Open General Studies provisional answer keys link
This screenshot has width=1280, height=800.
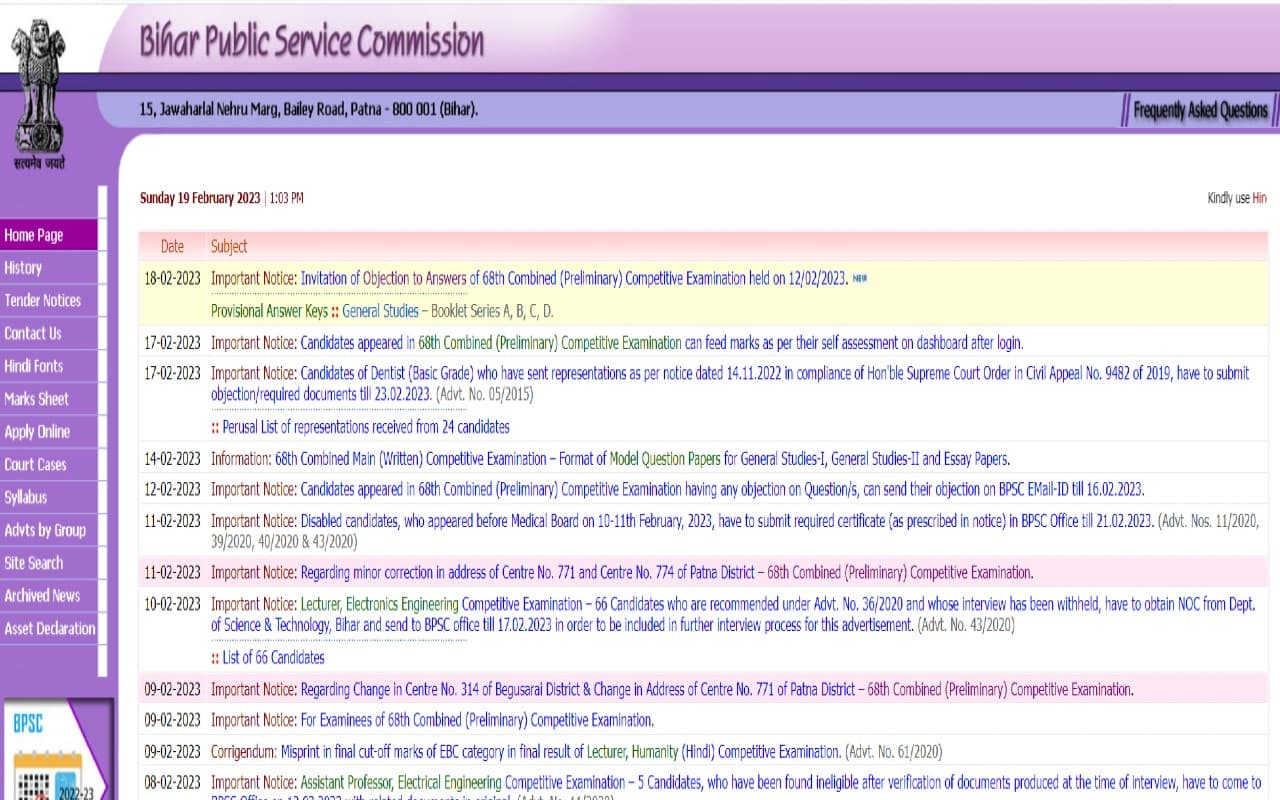click(x=380, y=311)
